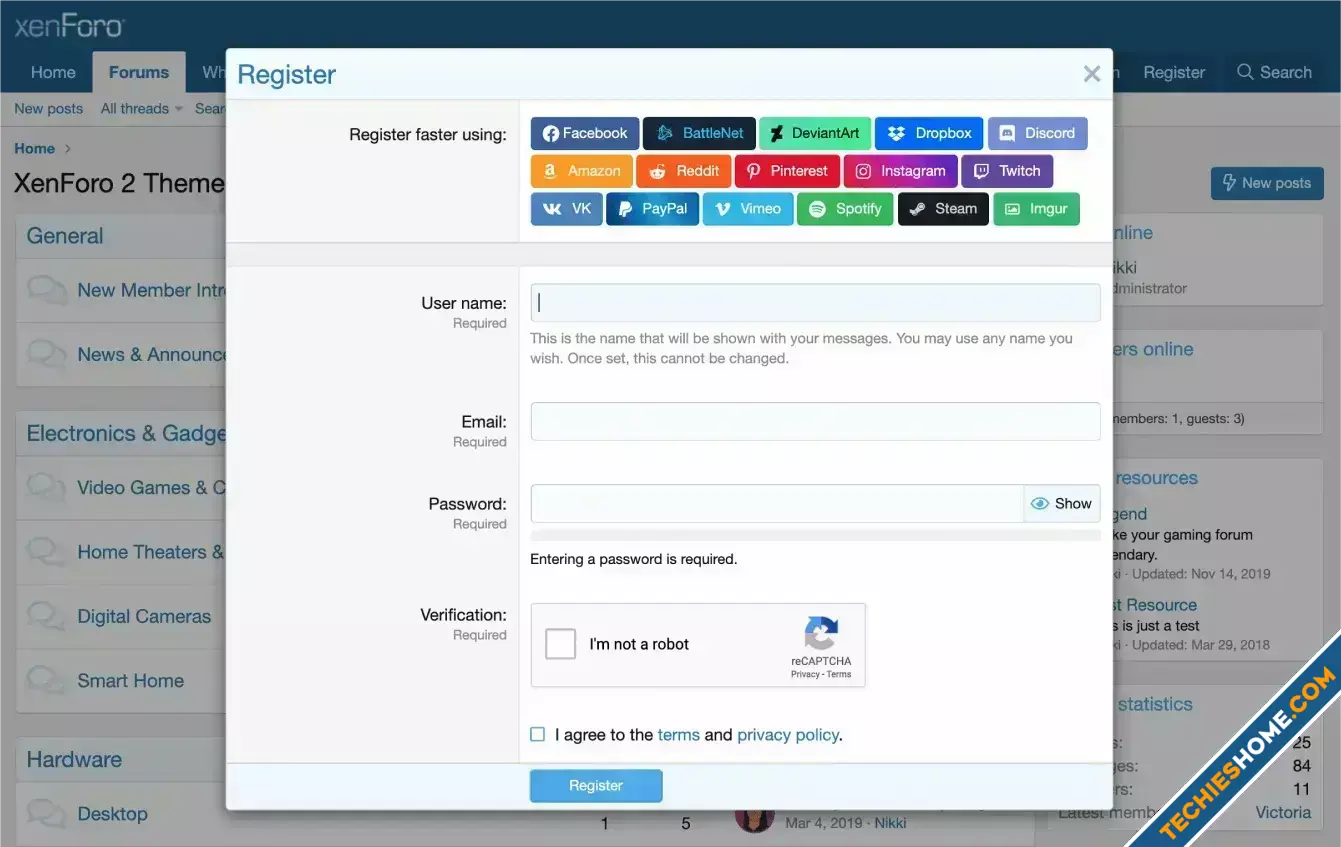Register using the Pinterest button

[788, 171]
